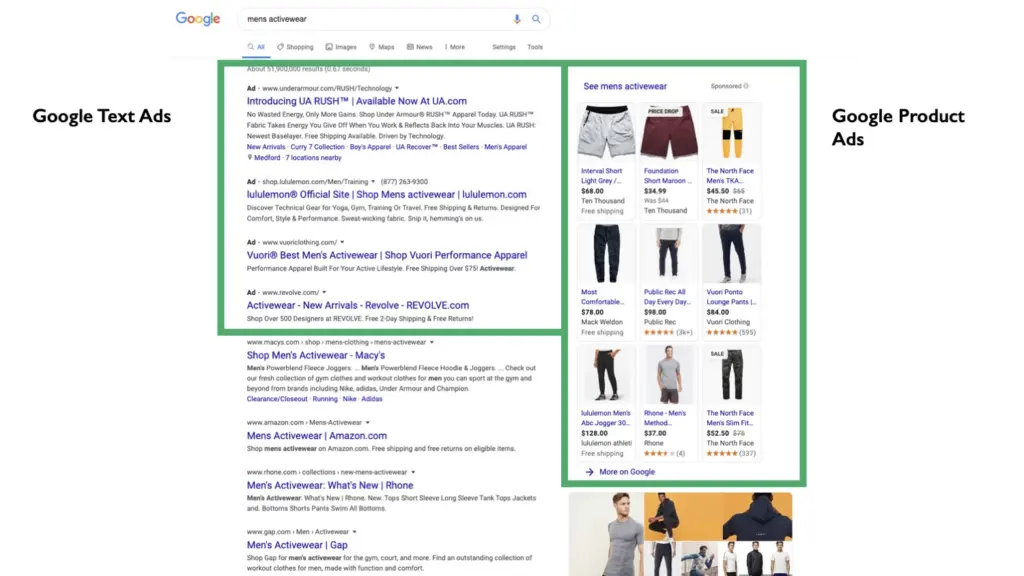Screen dimensions: 1024x576
Task: Open Vuori Ponto Lounge Pants thumbnail
Action: [731, 254]
